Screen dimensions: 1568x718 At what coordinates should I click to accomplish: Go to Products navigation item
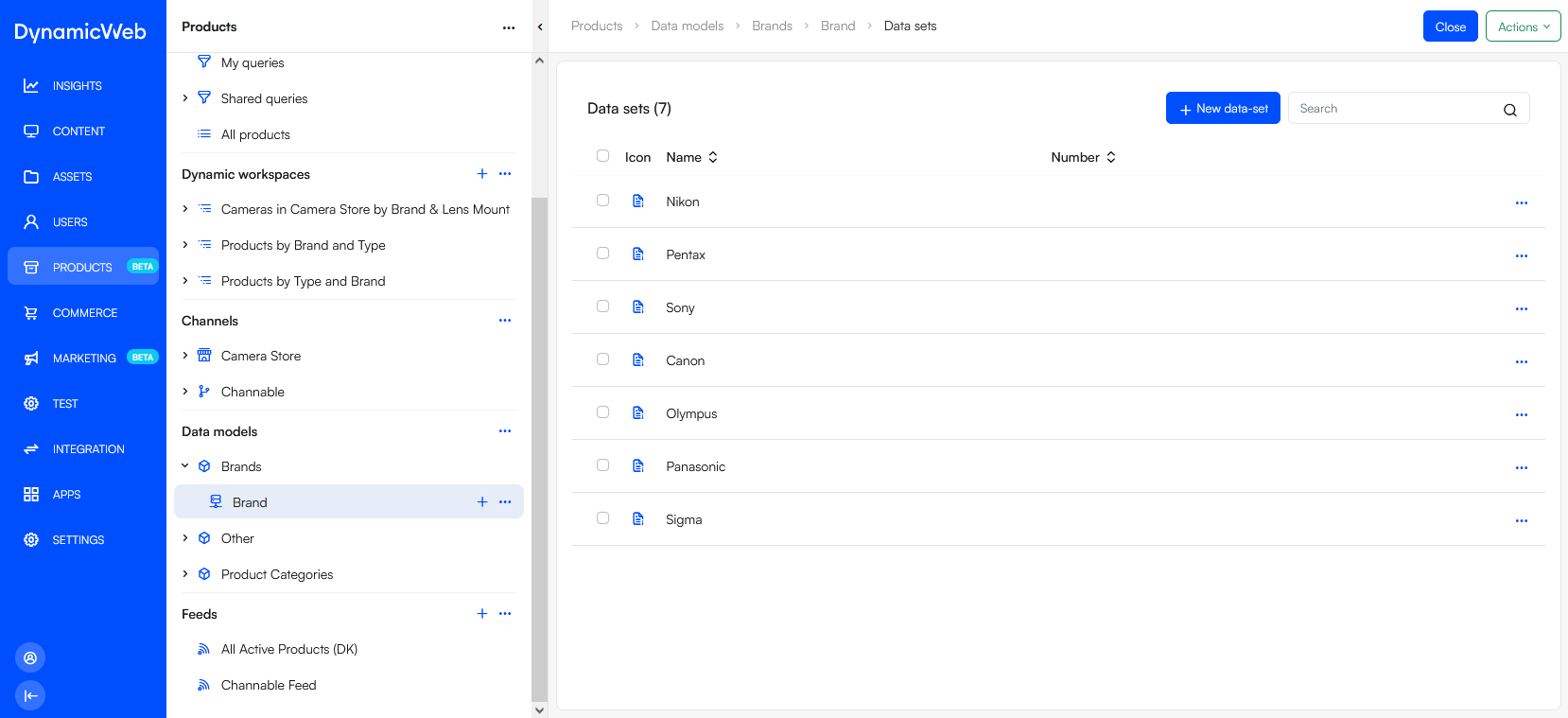point(83,268)
